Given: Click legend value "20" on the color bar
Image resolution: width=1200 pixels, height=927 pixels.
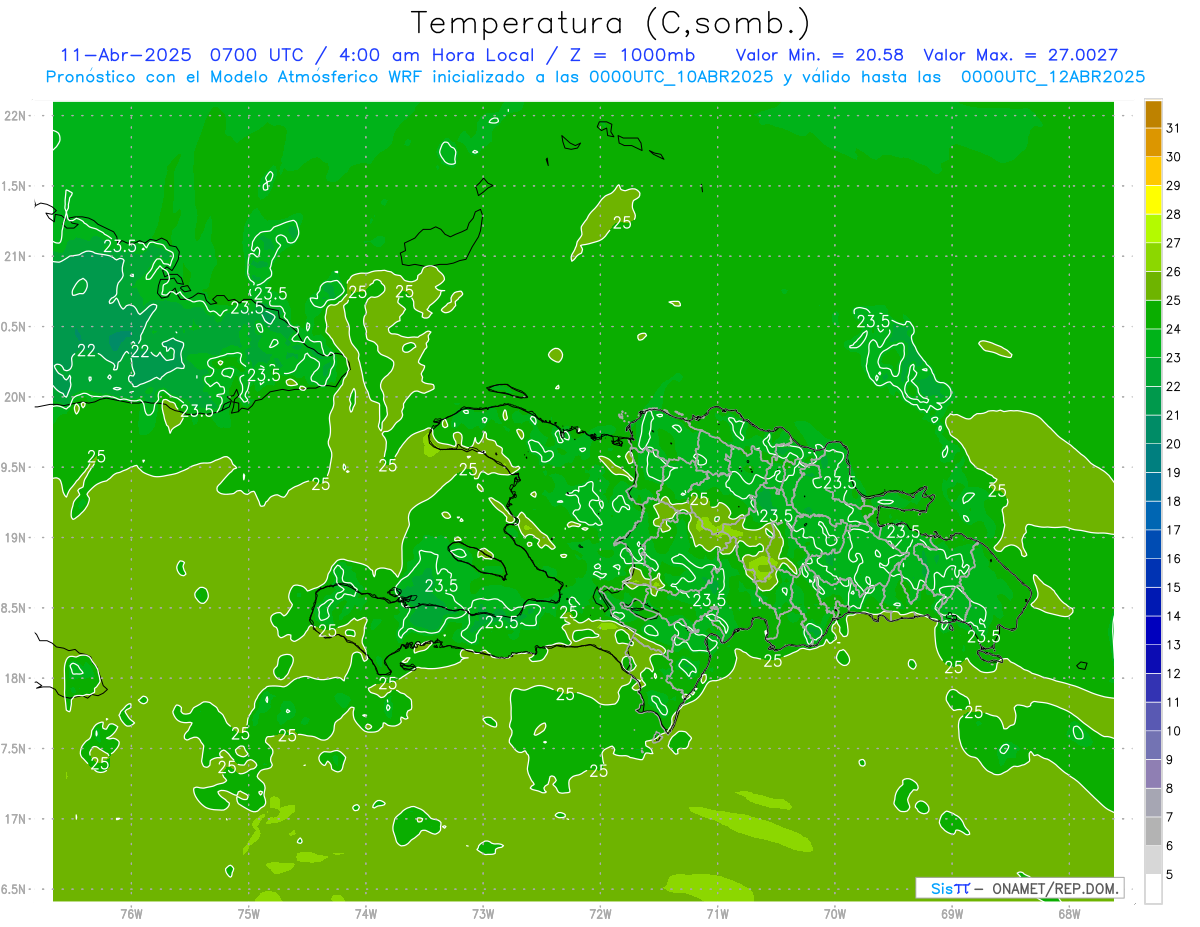Looking at the screenshot, I should [x=1173, y=444].
